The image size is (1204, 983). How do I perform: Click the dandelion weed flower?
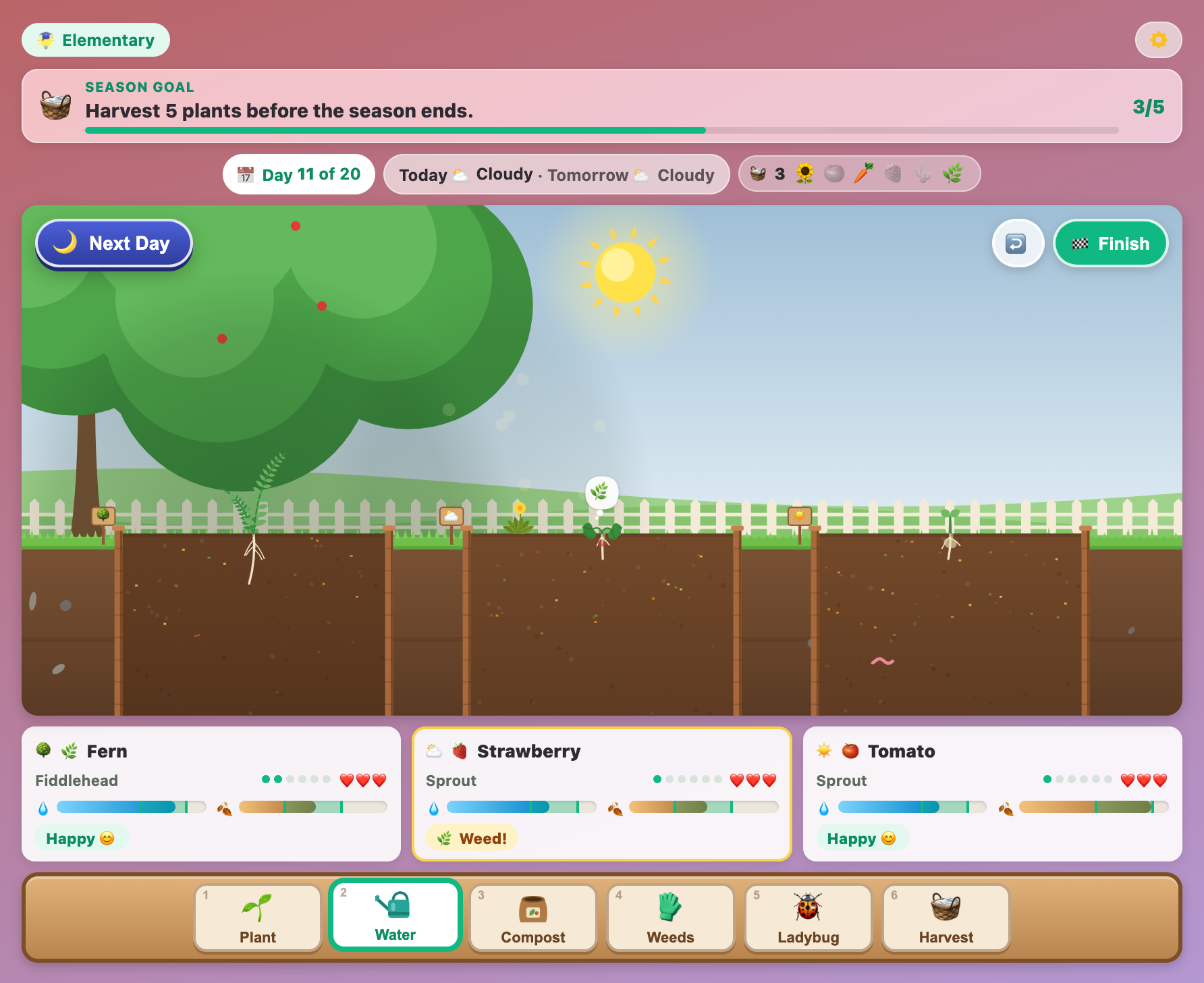(x=518, y=518)
